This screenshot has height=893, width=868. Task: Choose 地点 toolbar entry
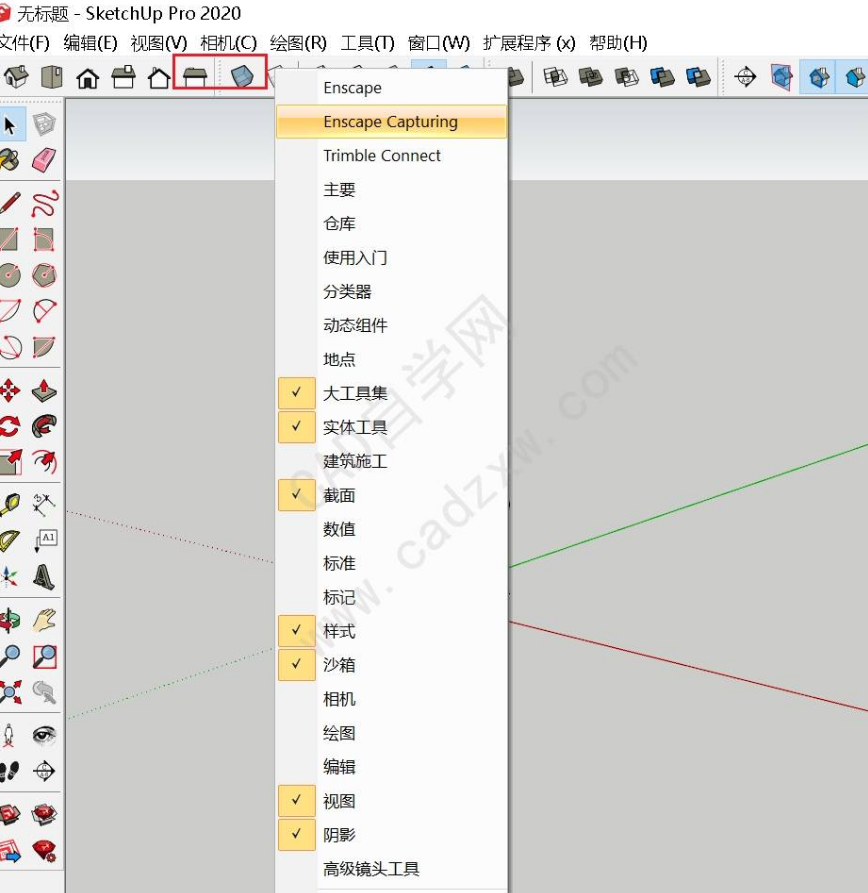[391, 359]
